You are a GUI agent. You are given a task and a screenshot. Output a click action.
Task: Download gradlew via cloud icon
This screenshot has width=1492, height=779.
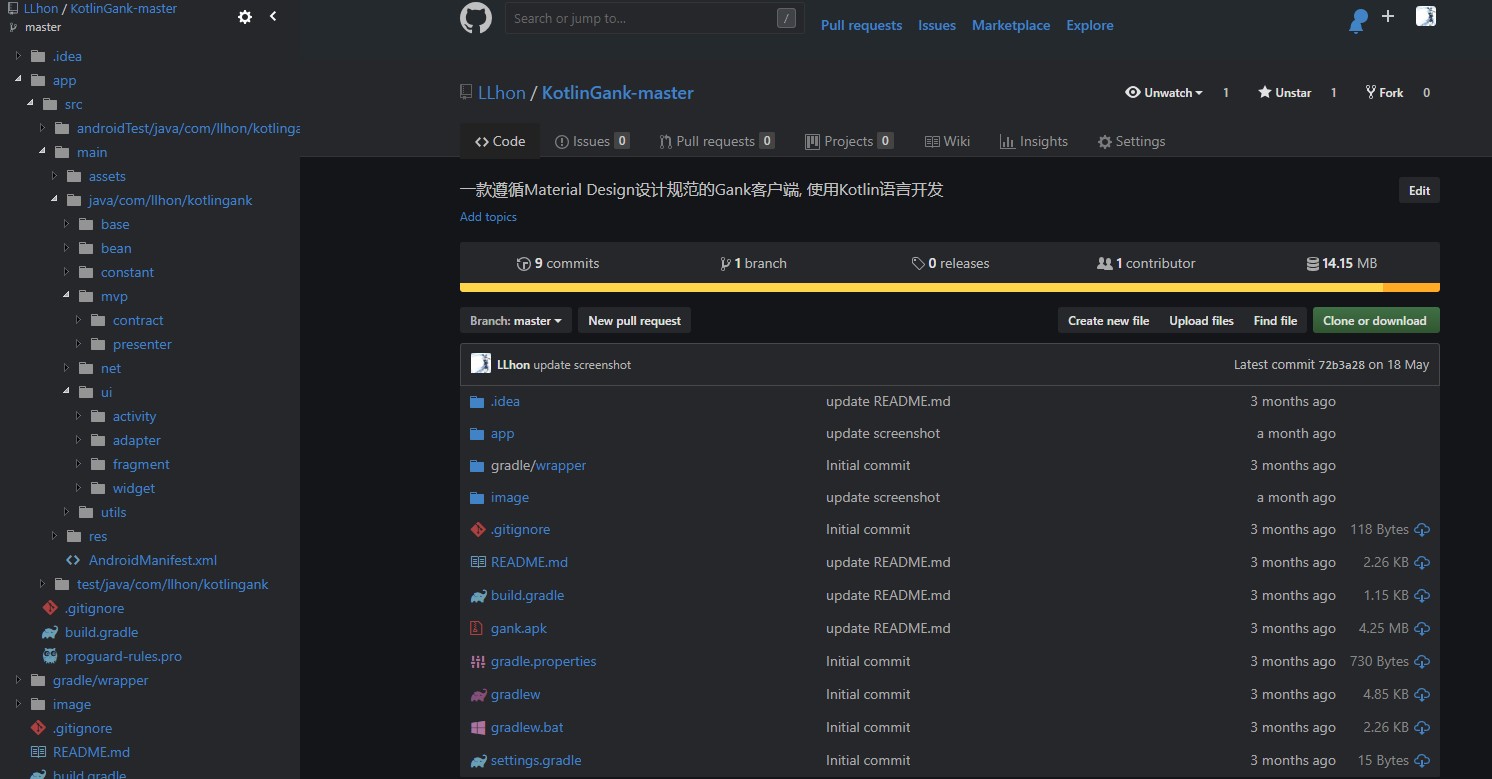pos(1422,695)
